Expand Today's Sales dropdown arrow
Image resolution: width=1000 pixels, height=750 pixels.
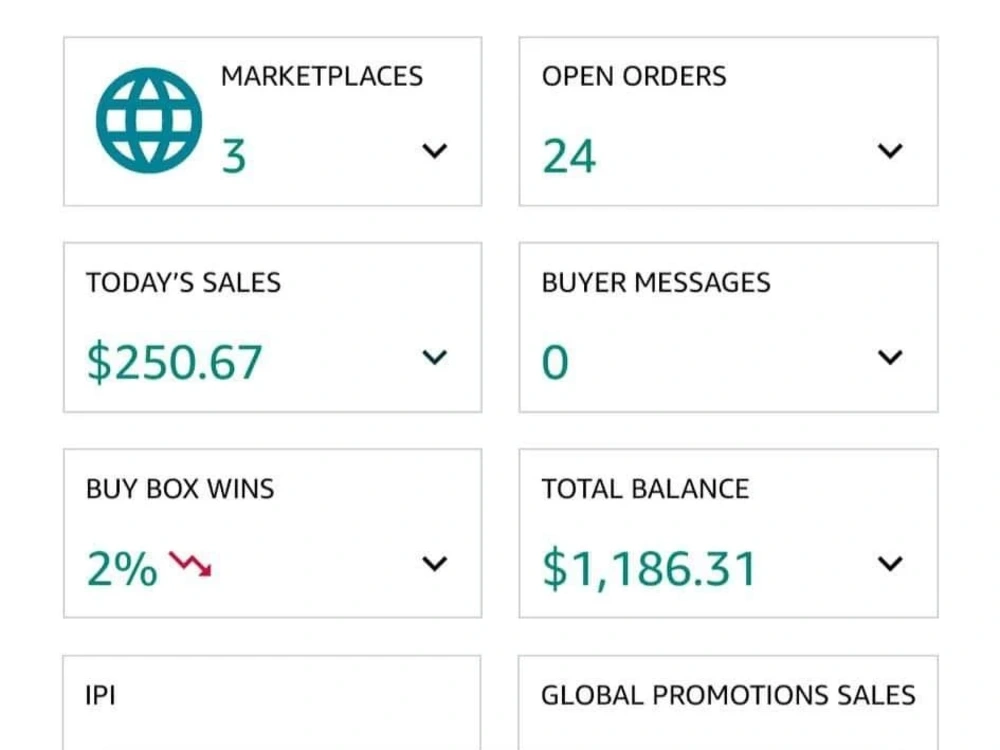[x=434, y=357]
